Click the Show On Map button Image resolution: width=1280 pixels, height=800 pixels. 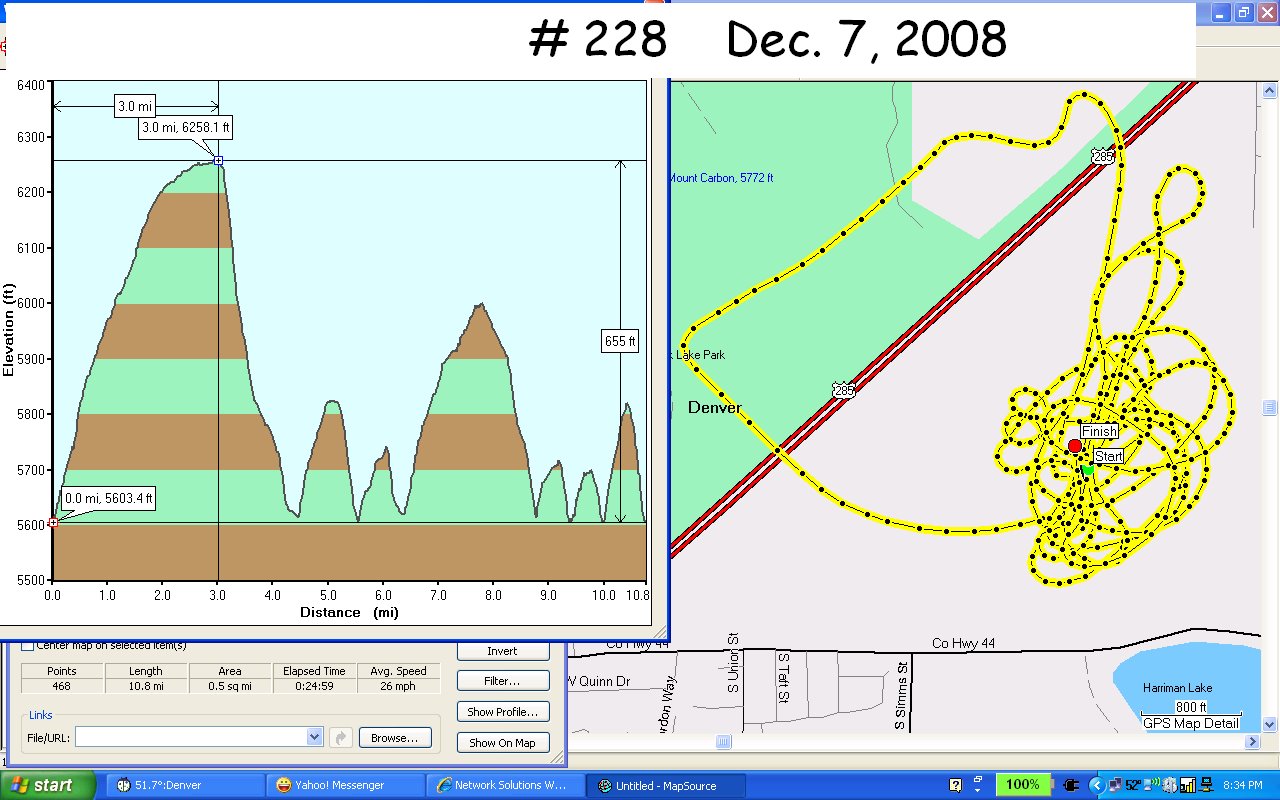point(502,743)
